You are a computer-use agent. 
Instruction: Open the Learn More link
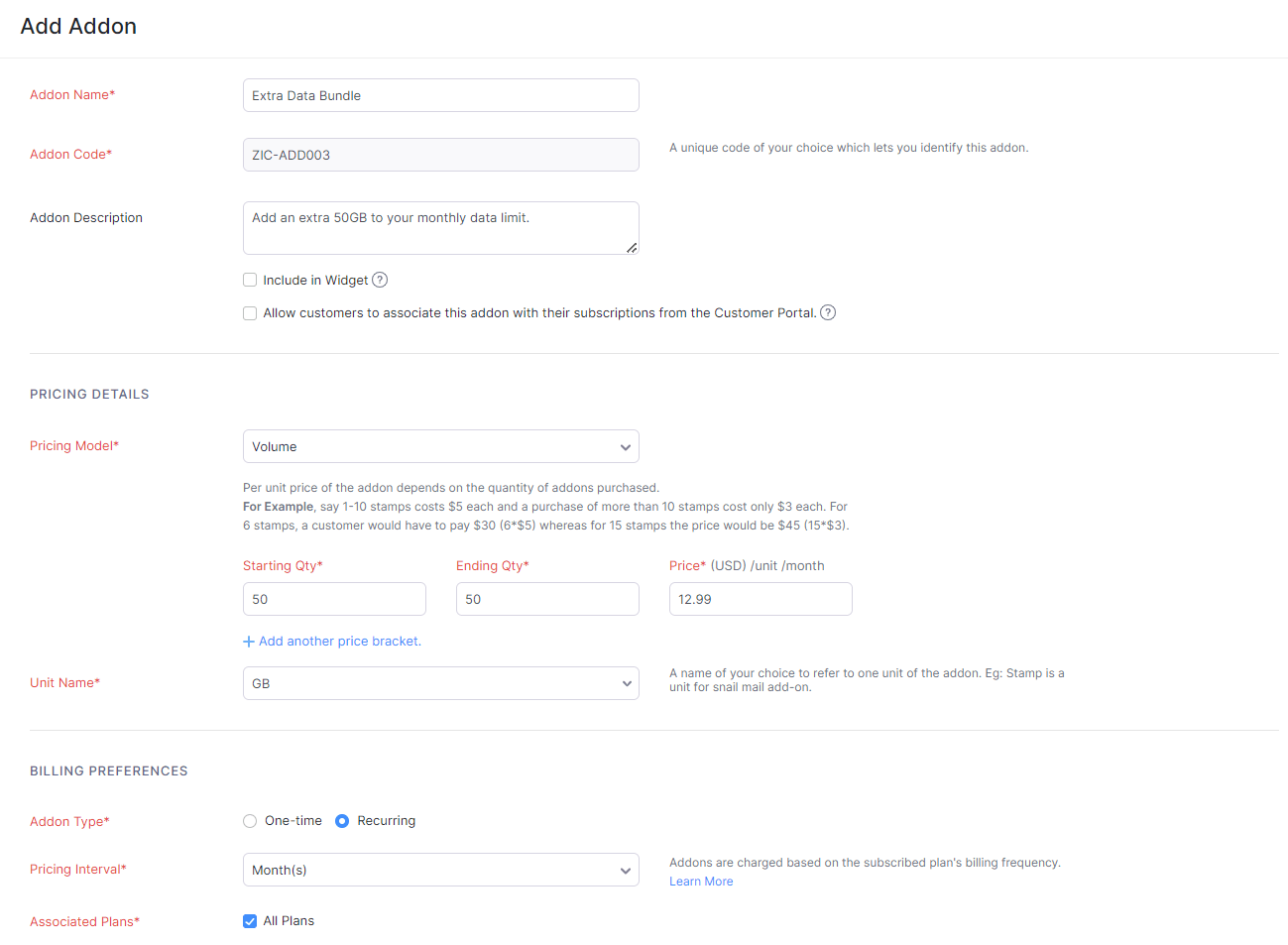click(x=701, y=882)
